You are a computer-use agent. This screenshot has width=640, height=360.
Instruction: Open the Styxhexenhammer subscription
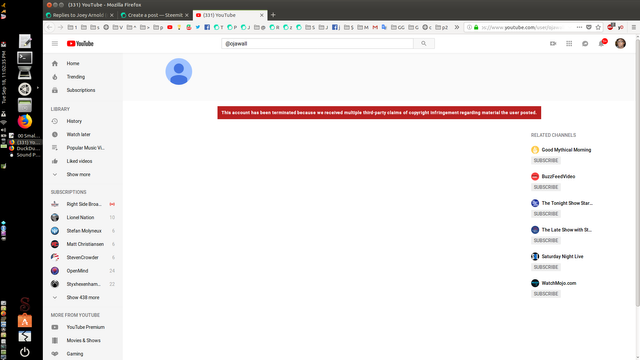(x=83, y=284)
